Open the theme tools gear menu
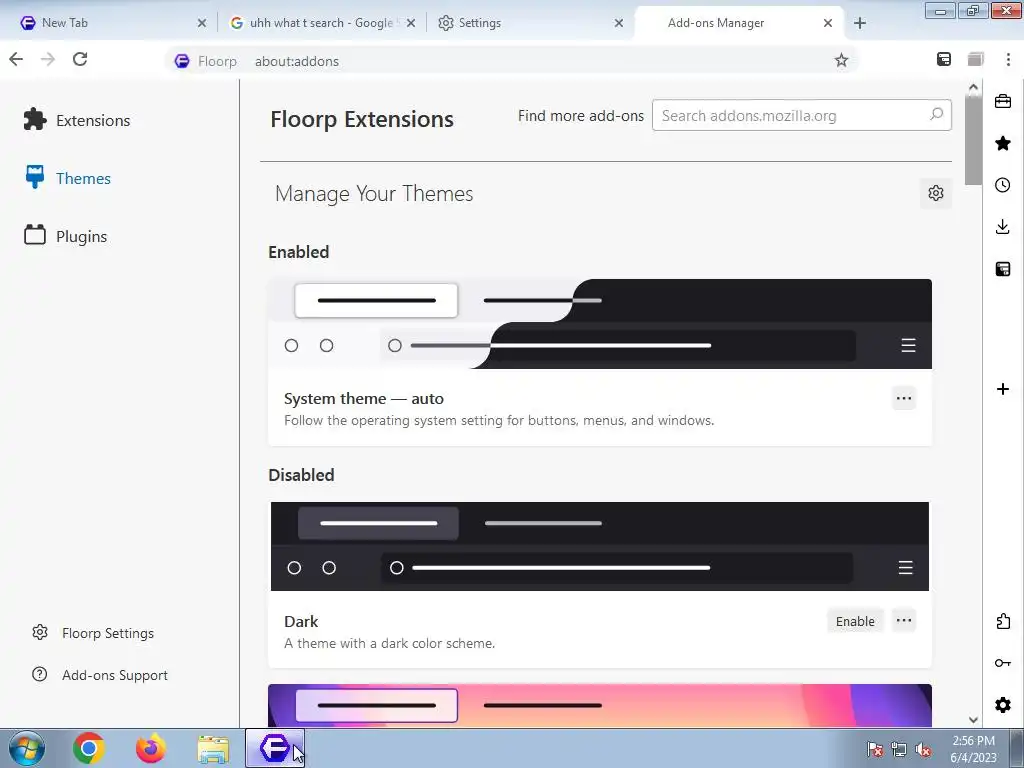Screen dimensions: 1024x768 point(936,193)
